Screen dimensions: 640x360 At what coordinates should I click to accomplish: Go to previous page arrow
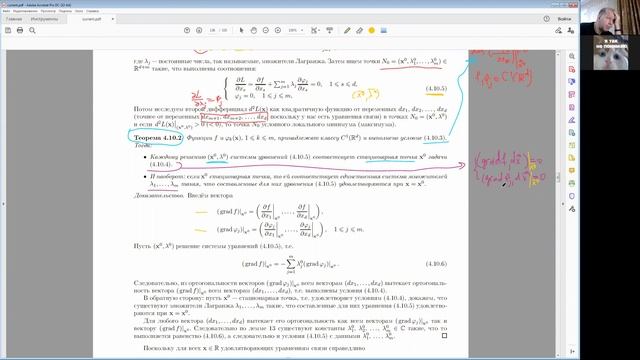coord(187,30)
